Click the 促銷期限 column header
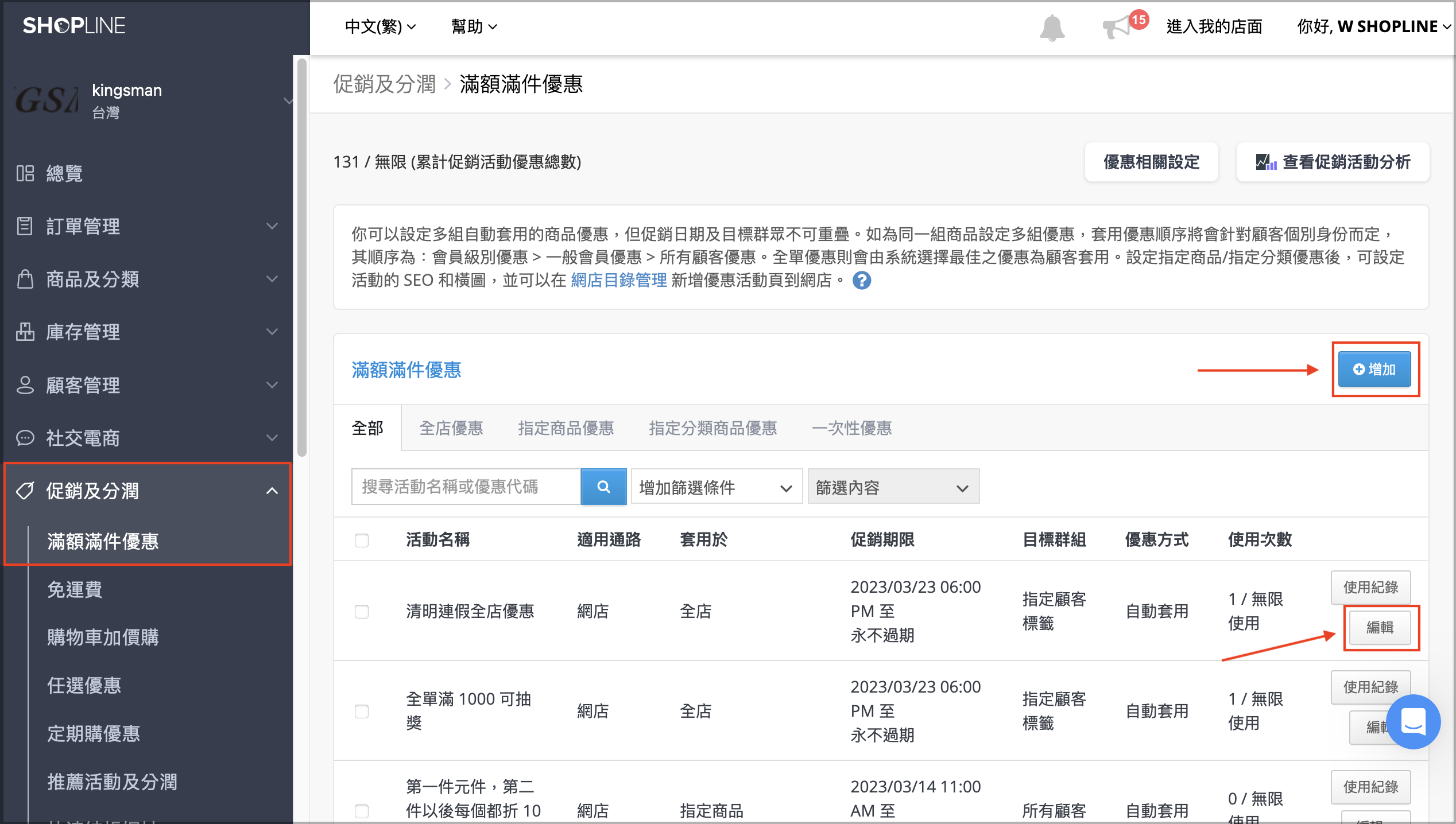The height and width of the screenshot is (824, 1456). point(882,539)
